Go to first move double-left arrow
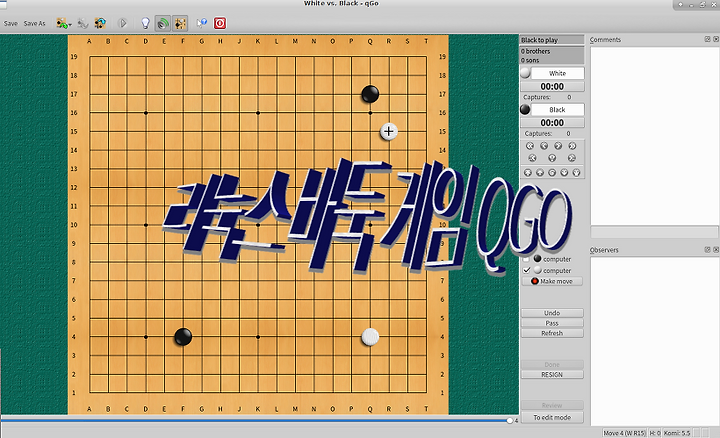Screen dimensions: 720x438 530,146
